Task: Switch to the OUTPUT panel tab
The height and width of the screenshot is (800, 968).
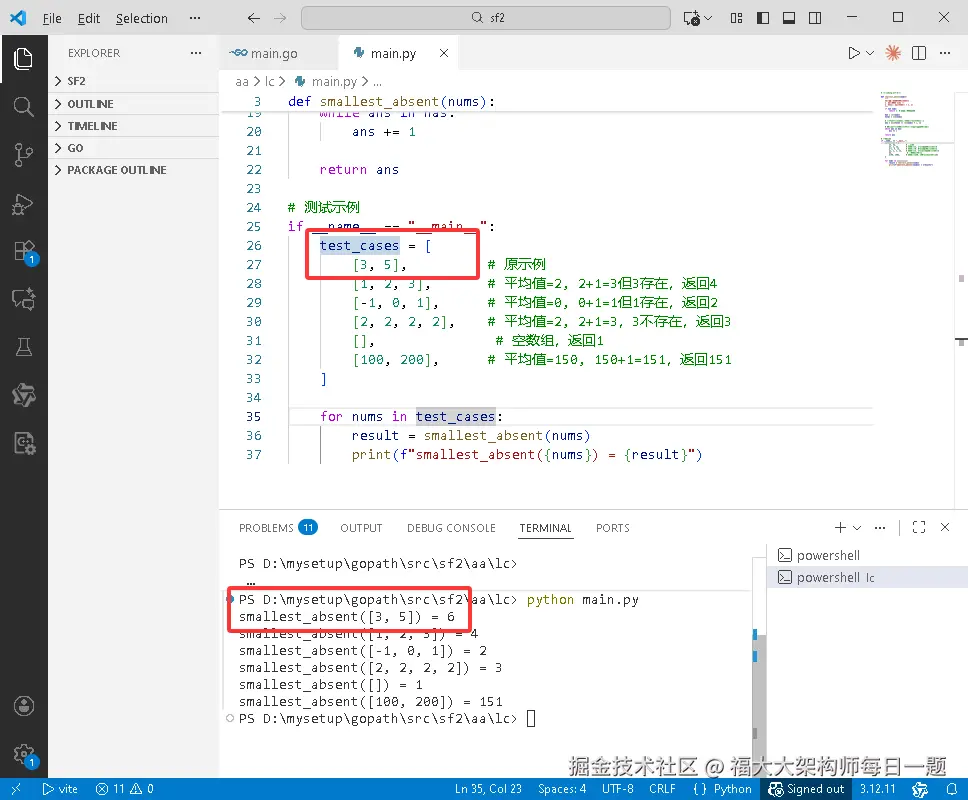Action: [x=361, y=528]
